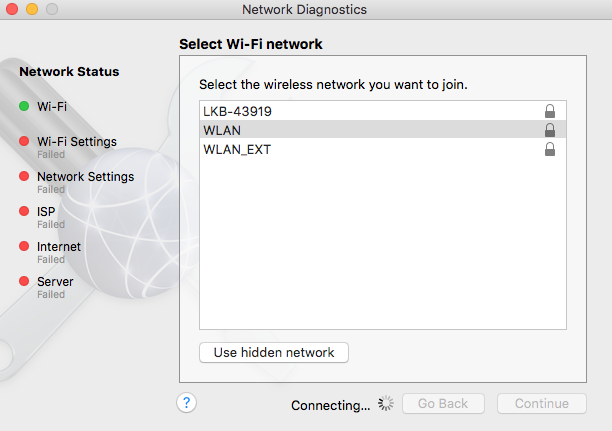
Task: Select the LKB-43919 wireless network
Action: (237, 111)
